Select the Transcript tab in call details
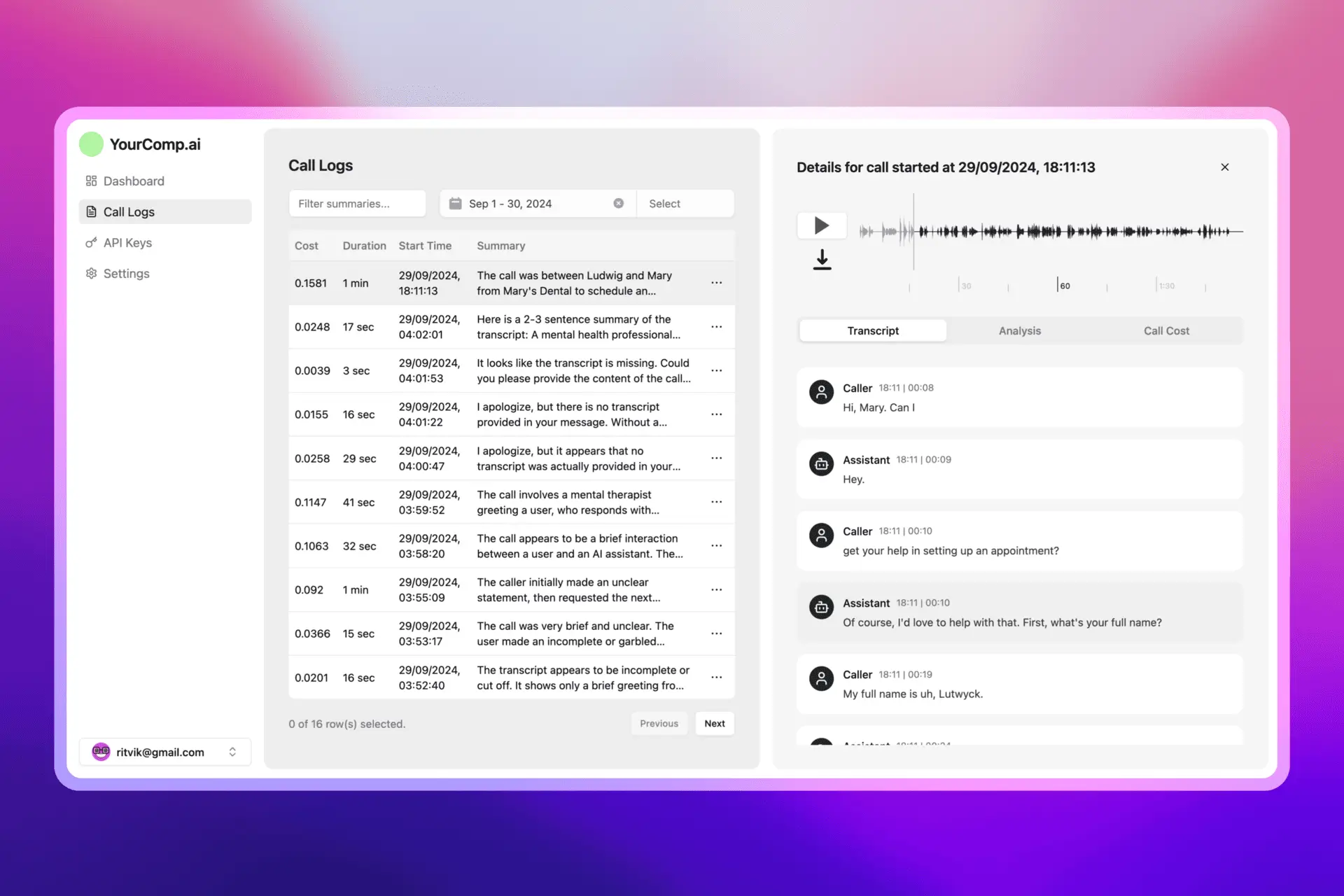This screenshot has width=1344, height=896. (x=872, y=330)
